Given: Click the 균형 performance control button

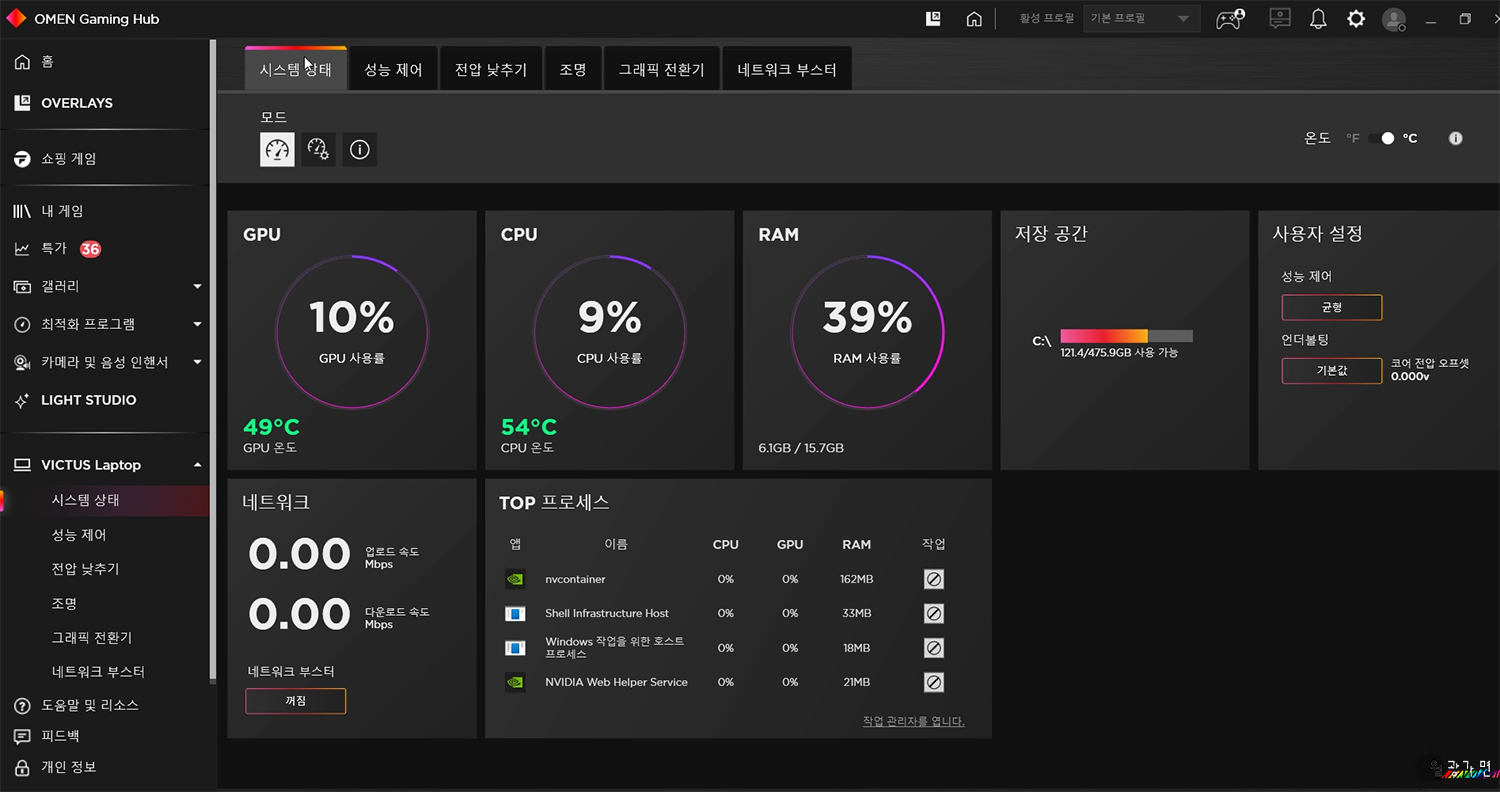Looking at the screenshot, I should [1331, 308].
